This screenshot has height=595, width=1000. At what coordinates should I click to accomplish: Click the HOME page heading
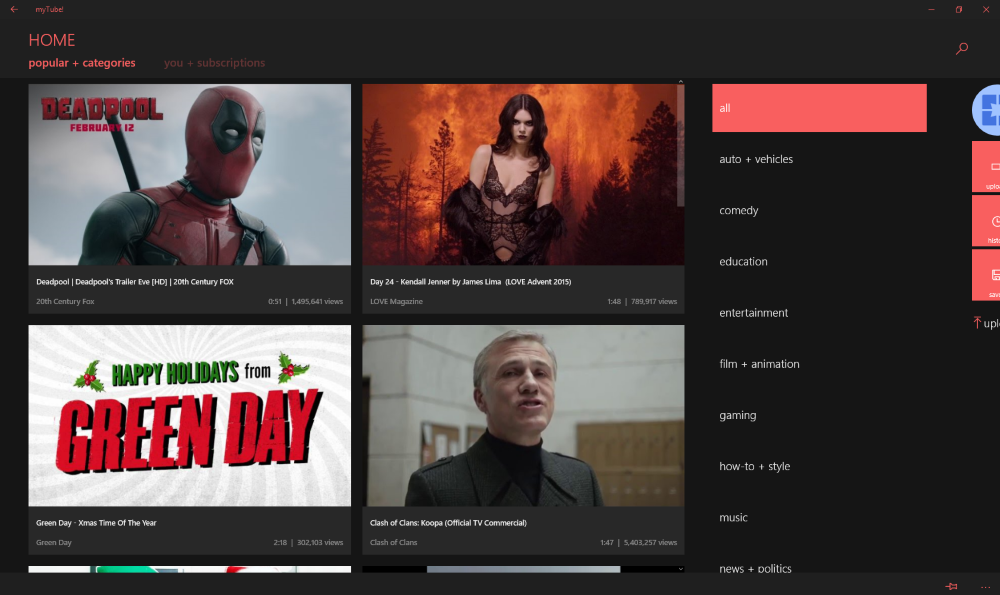pyautogui.click(x=52, y=40)
